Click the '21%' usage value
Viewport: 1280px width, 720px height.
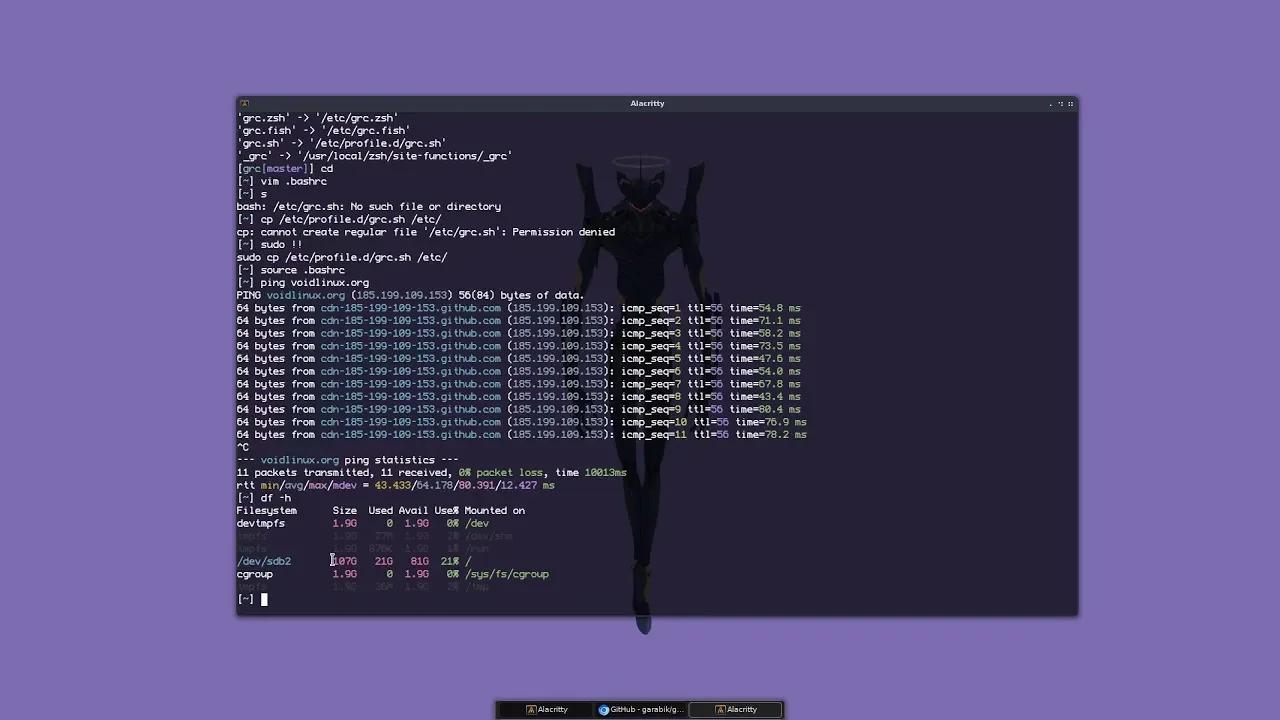click(x=450, y=562)
